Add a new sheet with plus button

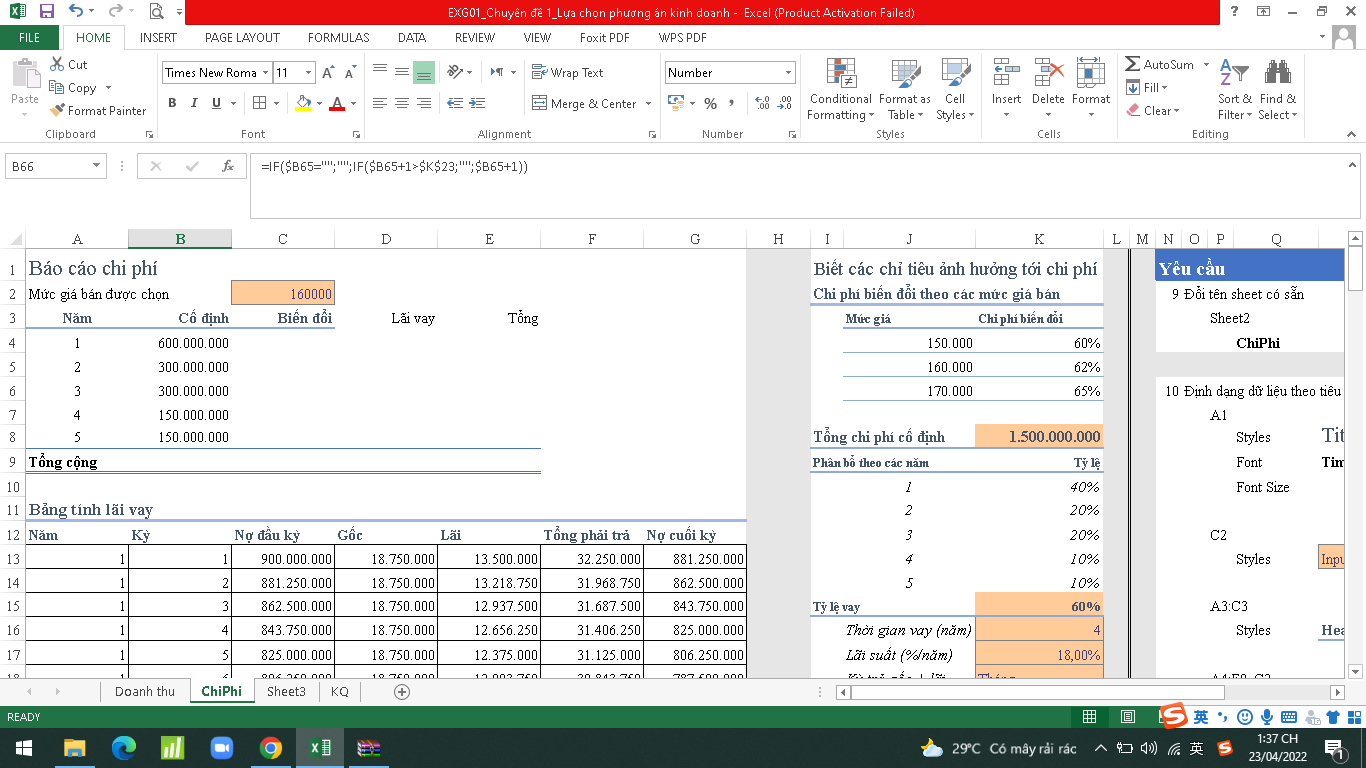tap(402, 692)
